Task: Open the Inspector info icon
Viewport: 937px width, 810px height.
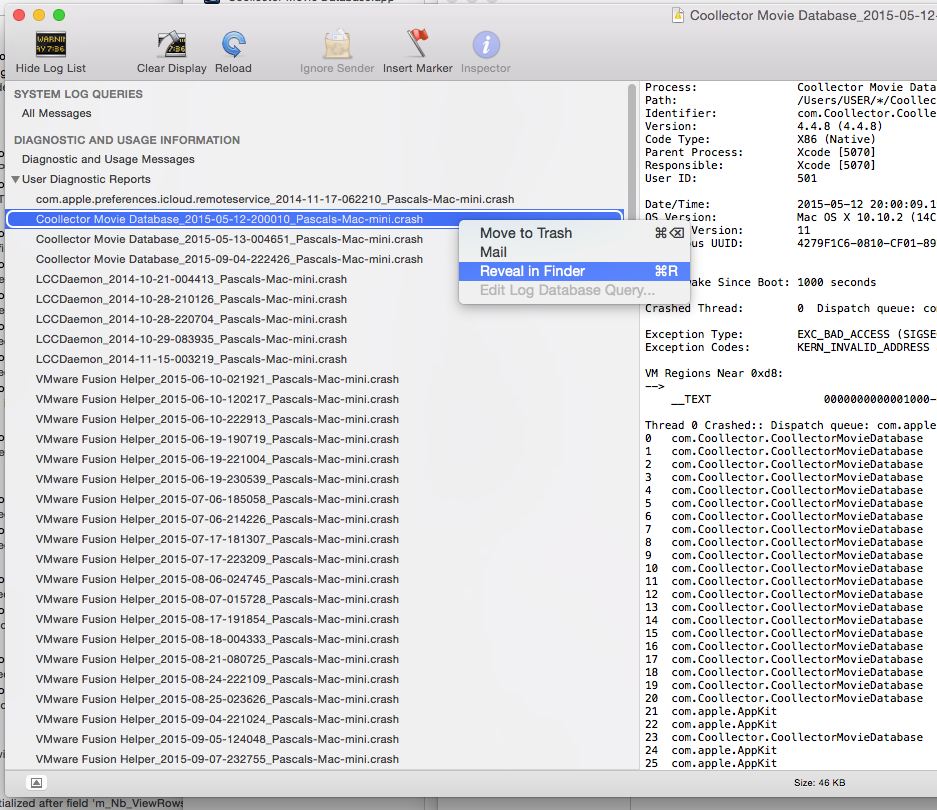Action: click(x=486, y=45)
